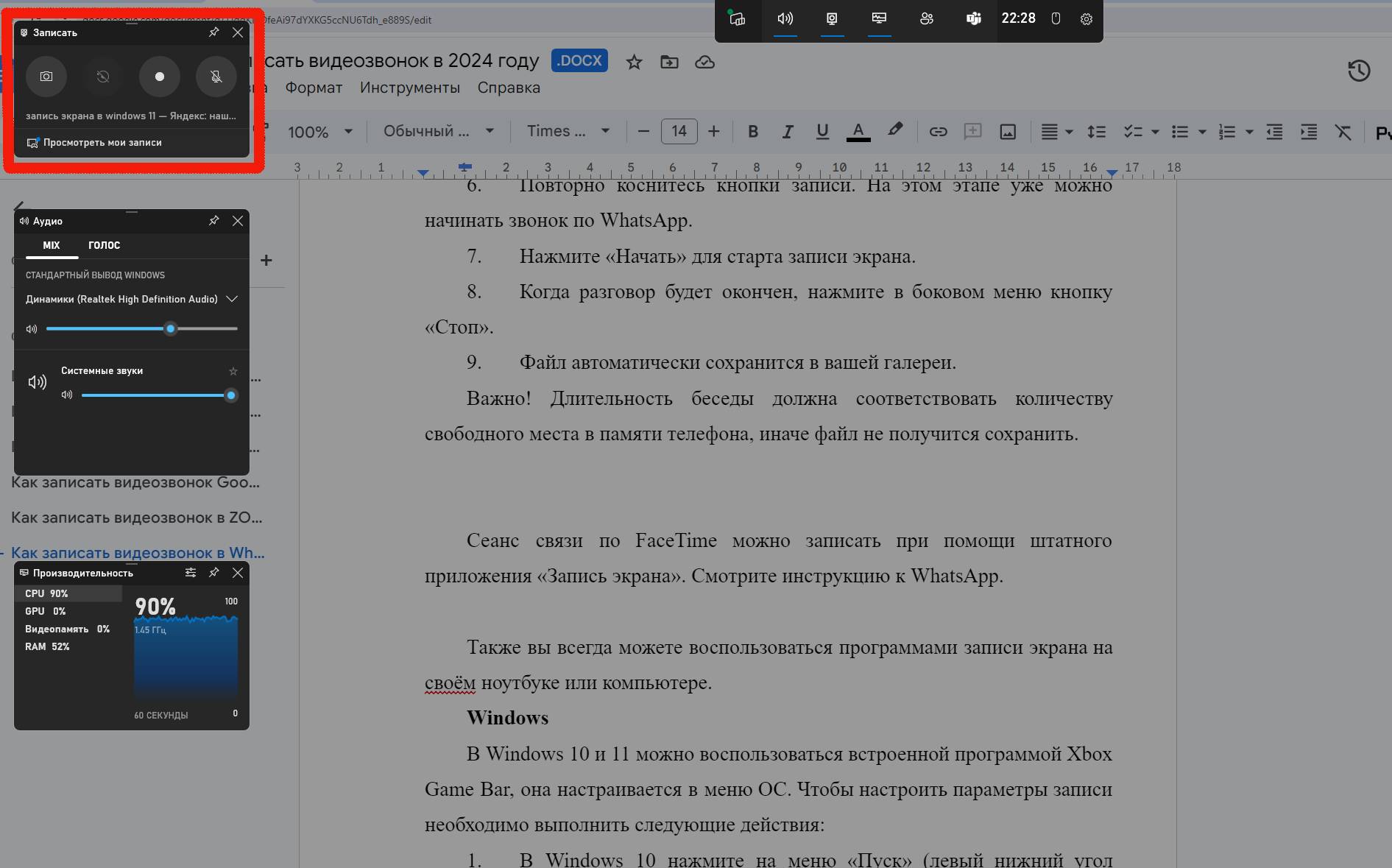This screenshot has height=868, width=1392.
Task: Open the text alignment dropdown
Action: [1057, 132]
